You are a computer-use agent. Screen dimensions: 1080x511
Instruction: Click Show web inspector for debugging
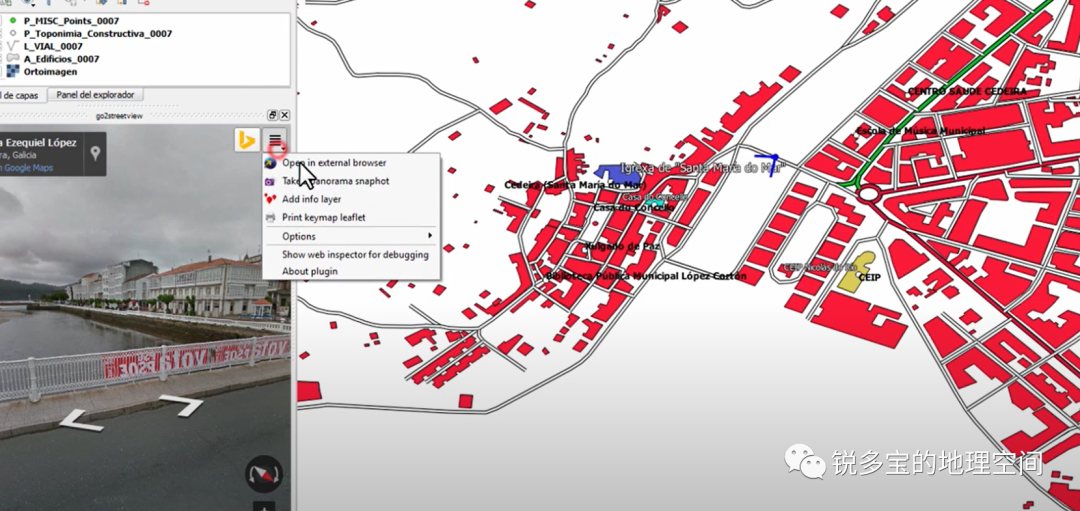[x=355, y=254]
